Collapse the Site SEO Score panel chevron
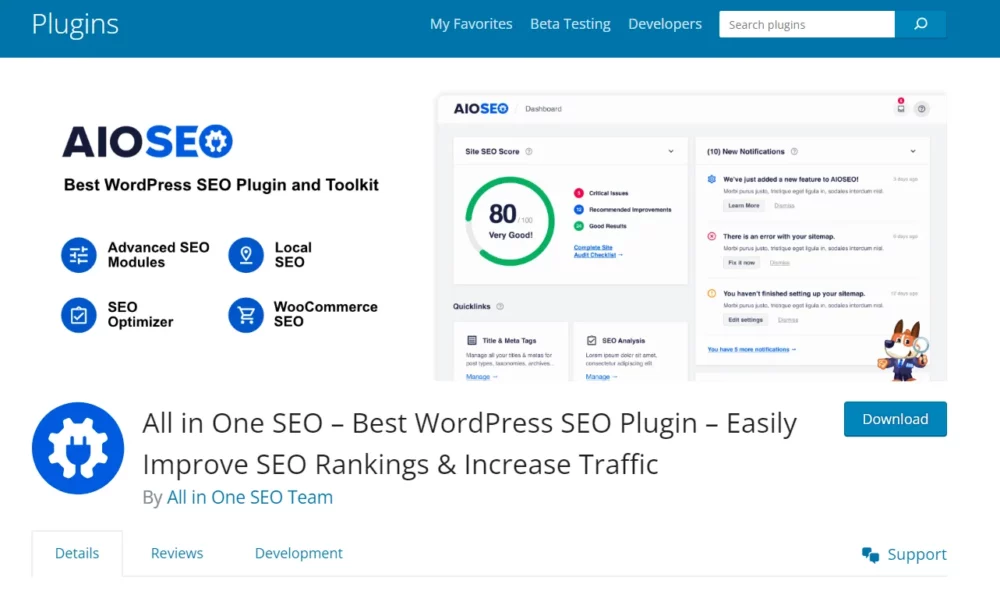The width and height of the screenshot is (1000, 591). pos(671,152)
